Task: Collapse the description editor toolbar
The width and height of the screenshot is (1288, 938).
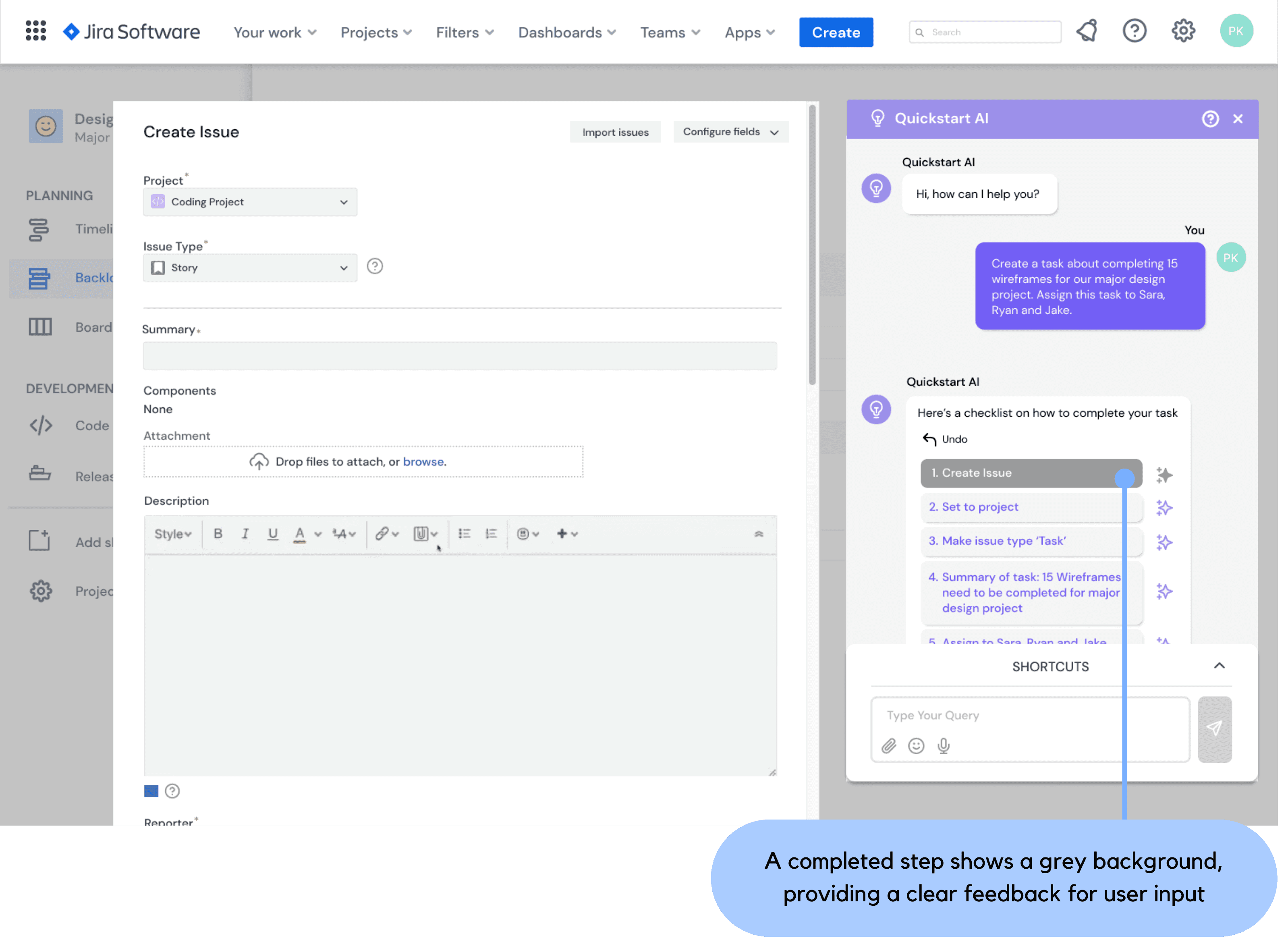Action: (x=759, y=535)
